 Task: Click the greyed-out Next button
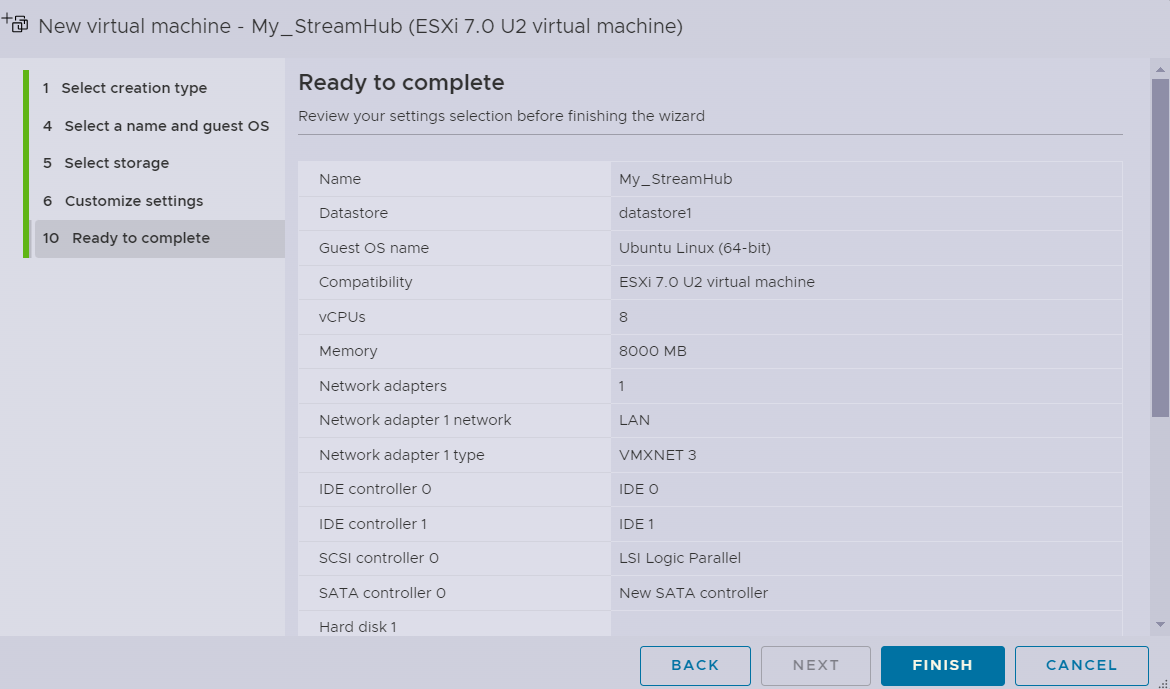click(815, 665)
